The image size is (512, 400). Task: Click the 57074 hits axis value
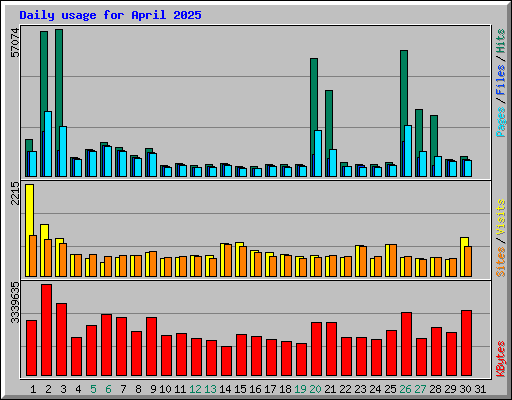click(15, 43)
